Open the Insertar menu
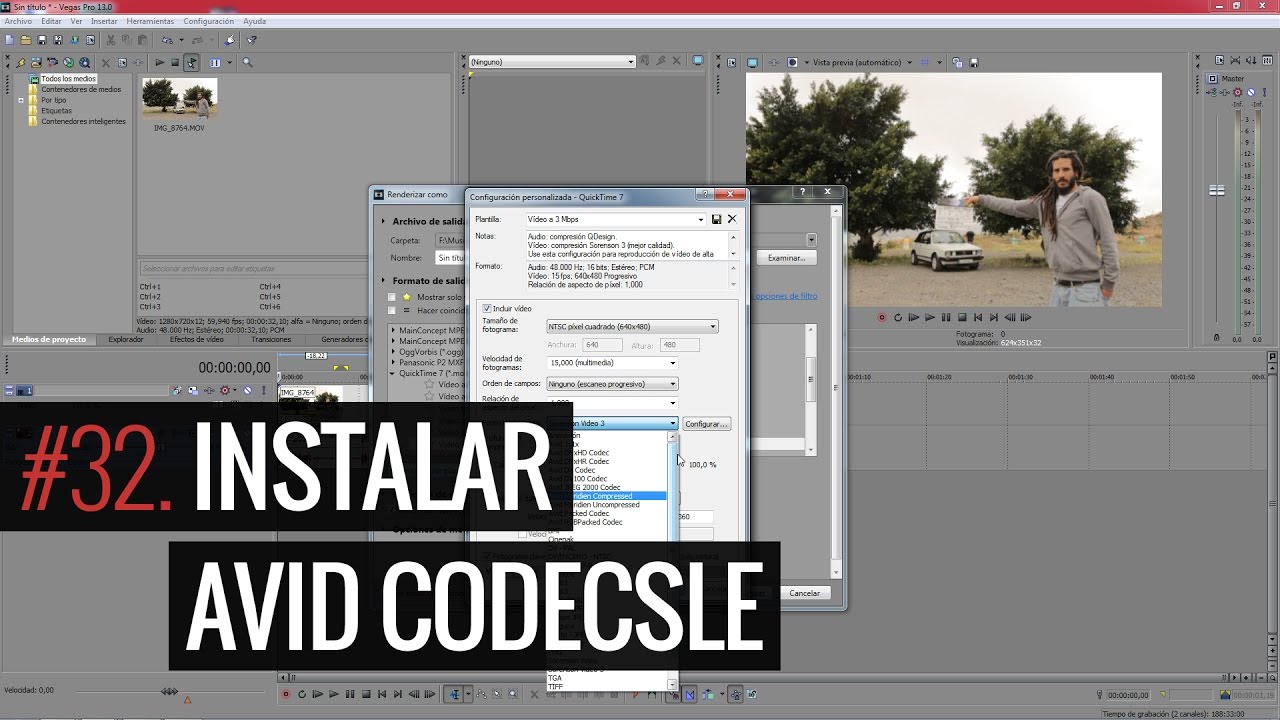 coord(104,21)
